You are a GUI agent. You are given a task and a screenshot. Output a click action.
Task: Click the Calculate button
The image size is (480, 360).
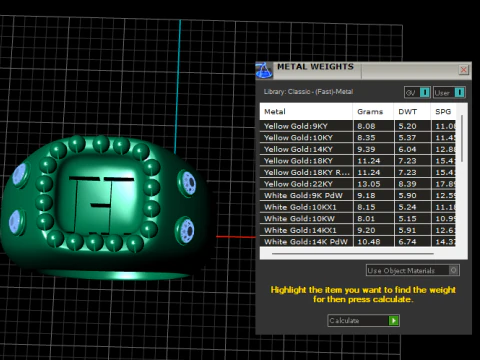point(363,320)
